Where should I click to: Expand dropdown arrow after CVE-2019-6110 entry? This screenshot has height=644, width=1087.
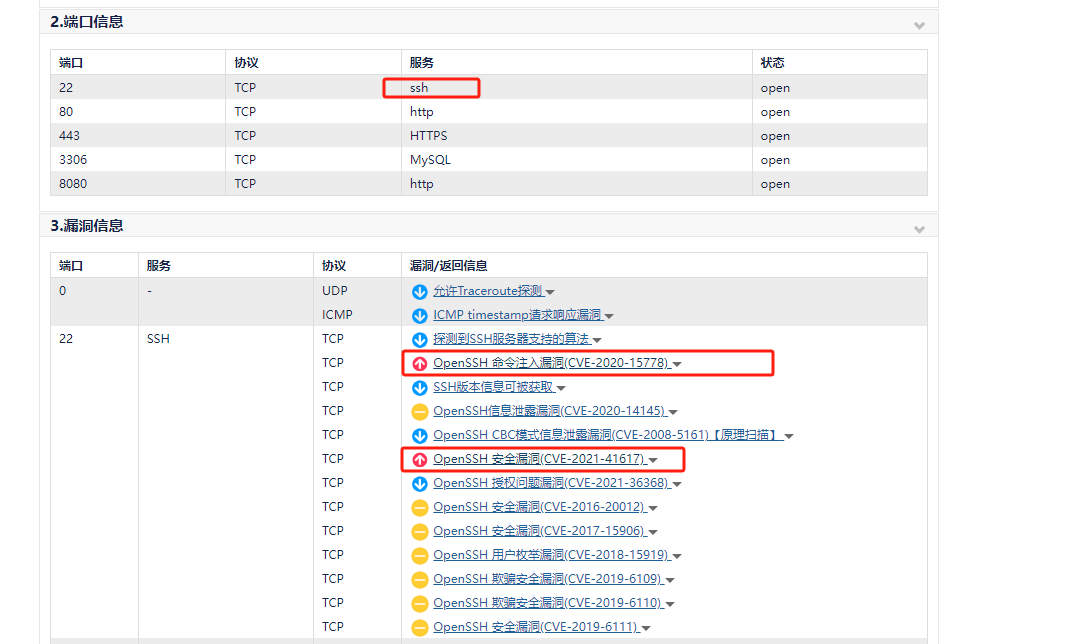click(670, 604)
